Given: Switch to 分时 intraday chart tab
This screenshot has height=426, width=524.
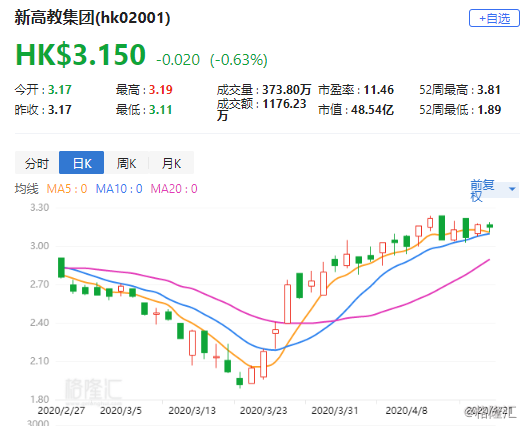Looking at the screenshot, I should click(x=37, y=163).
